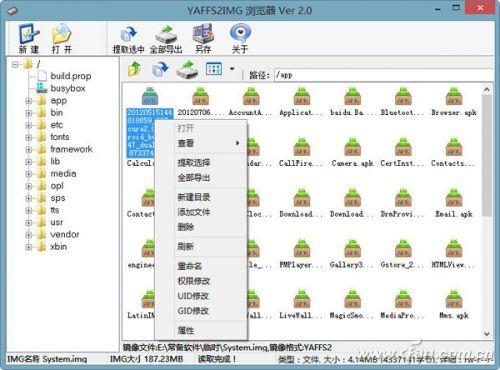
Task: Click file list scrollbar up arrow
Action: pyautogui.click(x=487, y=89)
